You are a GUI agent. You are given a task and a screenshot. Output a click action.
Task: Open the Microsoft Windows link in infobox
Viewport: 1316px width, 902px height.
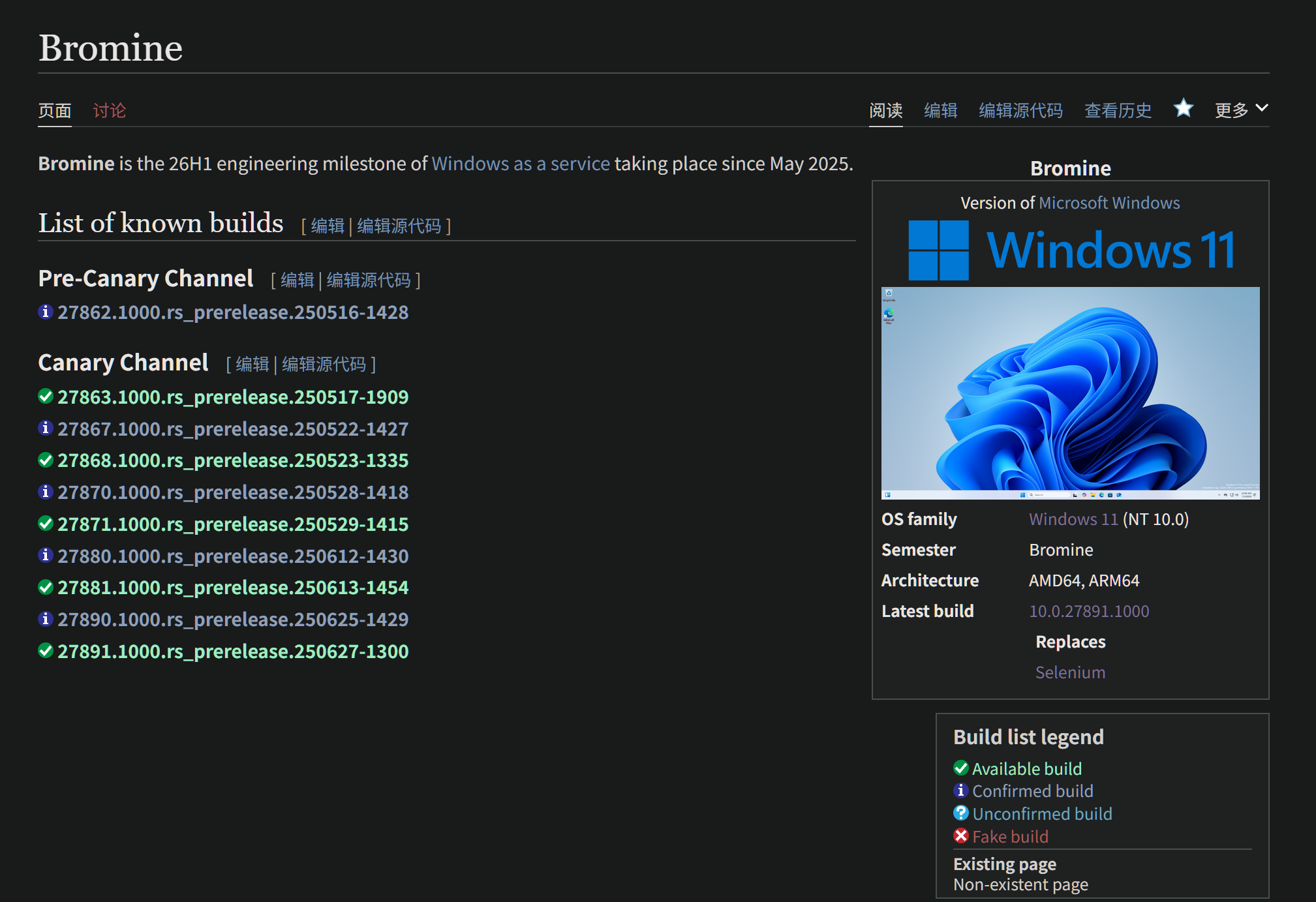(x=1109, y=203)
